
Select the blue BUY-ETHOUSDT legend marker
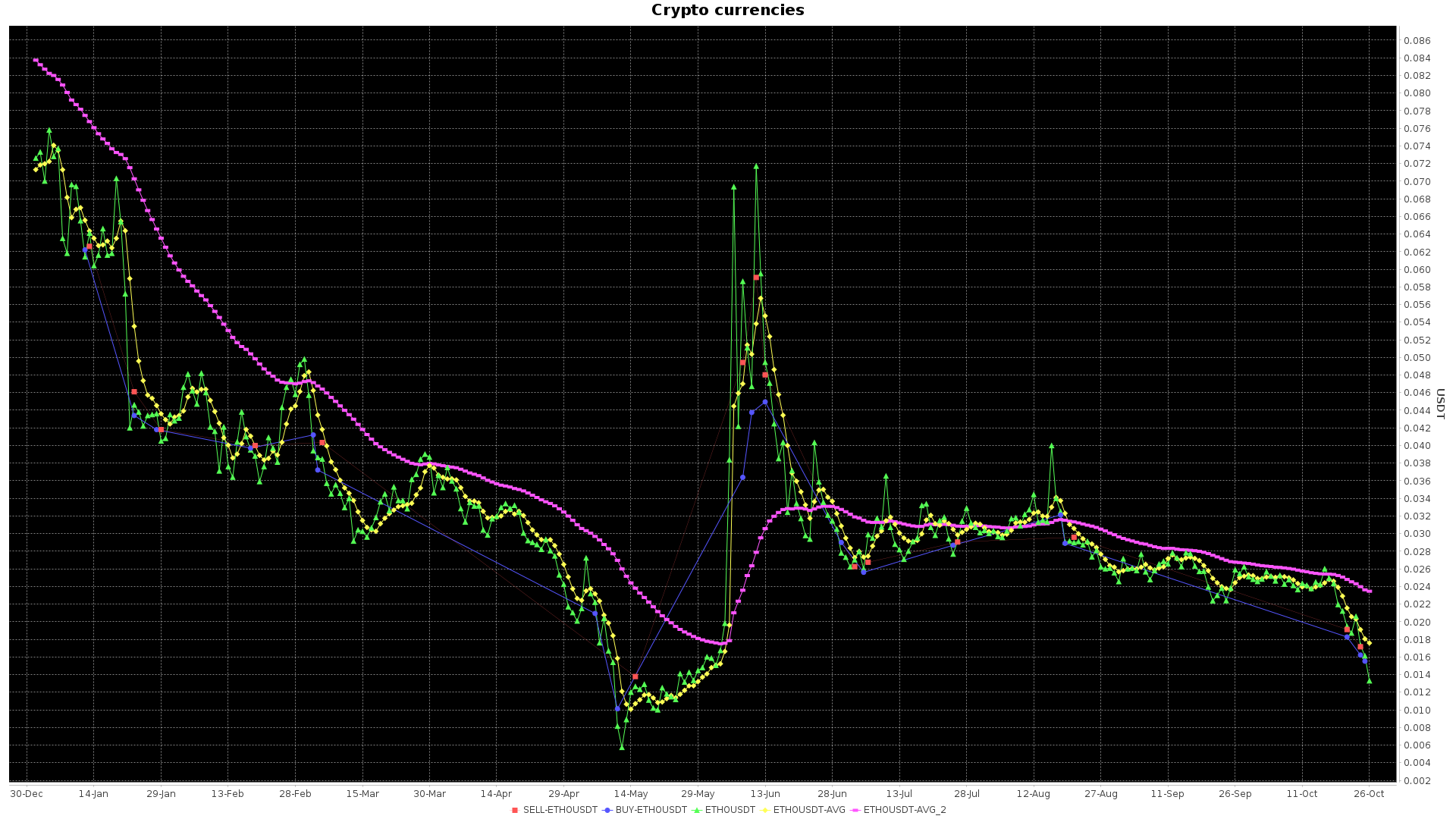606,810
